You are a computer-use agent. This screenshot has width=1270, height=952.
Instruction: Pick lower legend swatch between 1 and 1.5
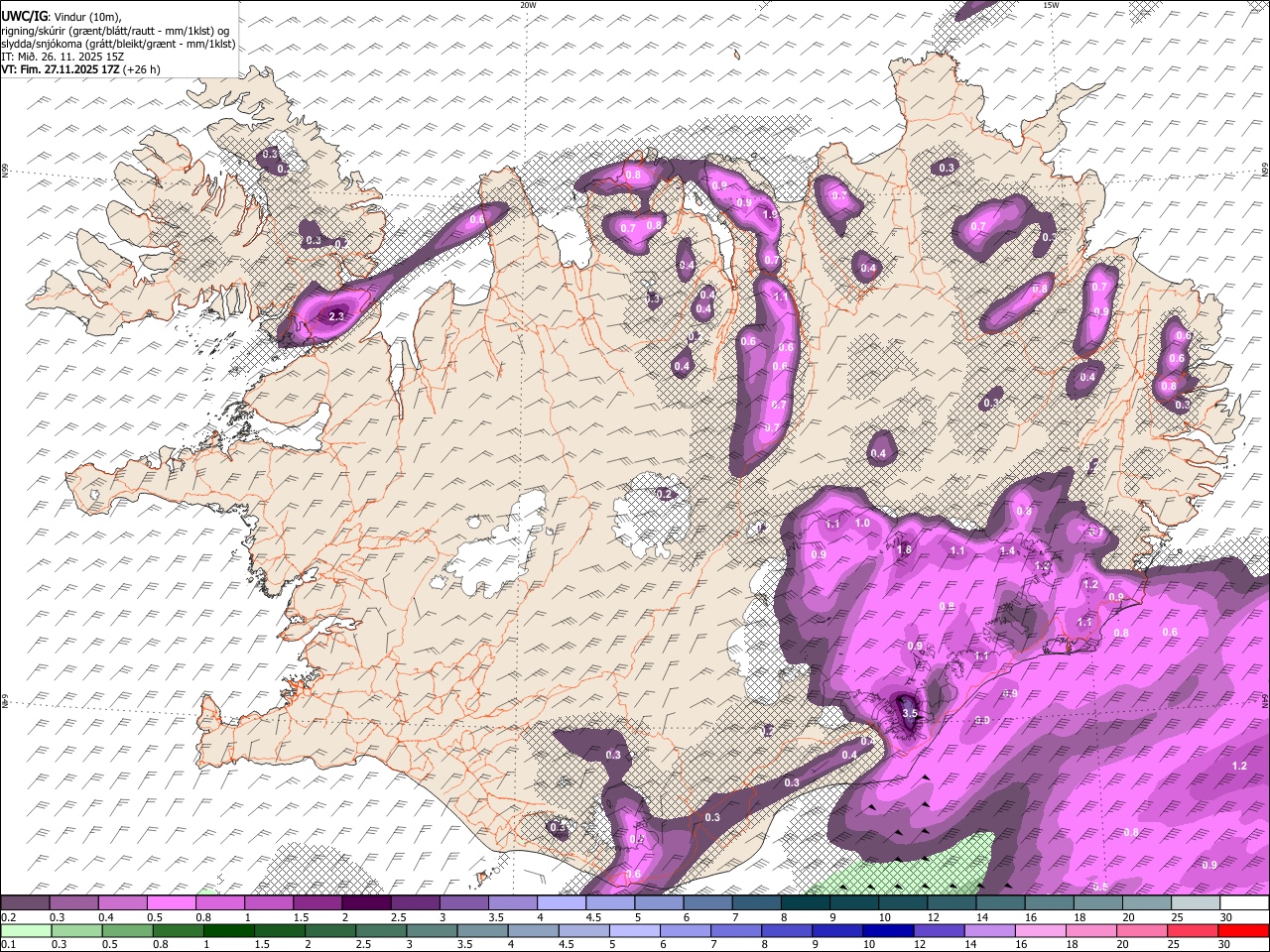tap(228, 931)
